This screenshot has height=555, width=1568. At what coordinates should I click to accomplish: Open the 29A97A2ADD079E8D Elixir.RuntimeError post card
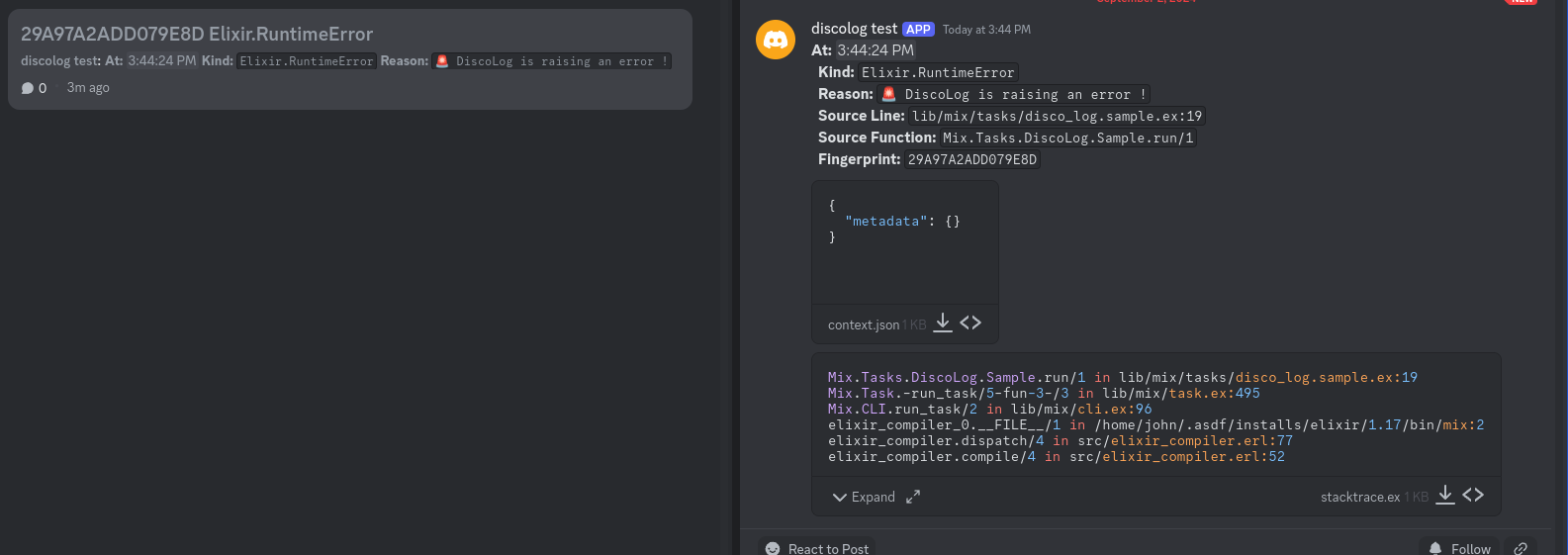click(350, 59)
